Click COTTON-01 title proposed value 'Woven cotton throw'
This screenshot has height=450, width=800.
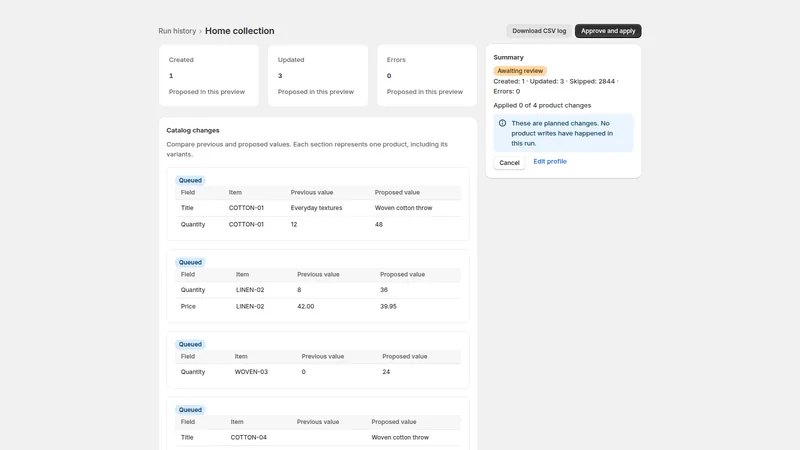click(403, 208)
